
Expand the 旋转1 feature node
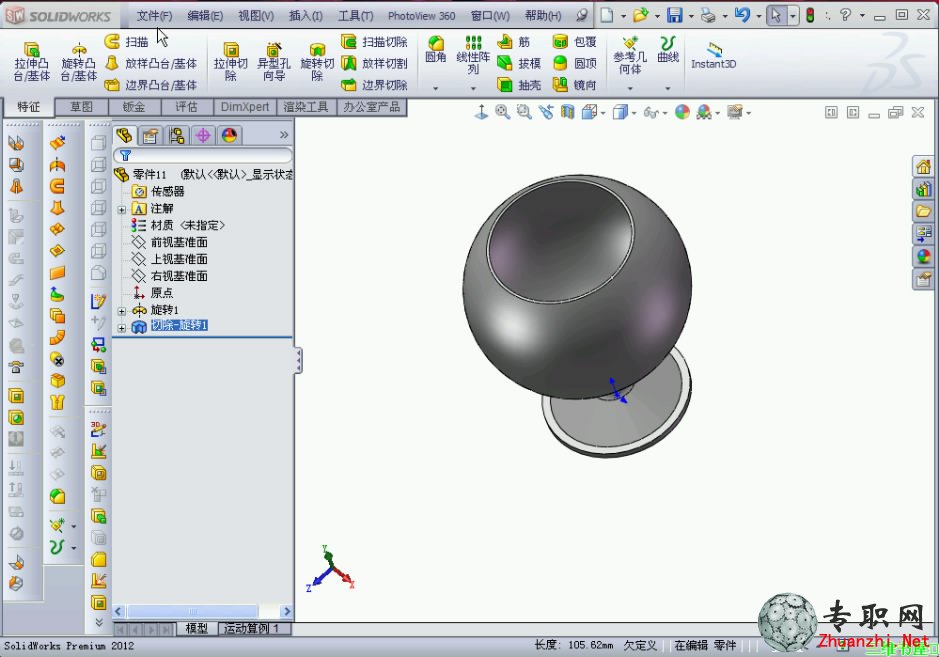pyautogui.click(x=122, y=311)
